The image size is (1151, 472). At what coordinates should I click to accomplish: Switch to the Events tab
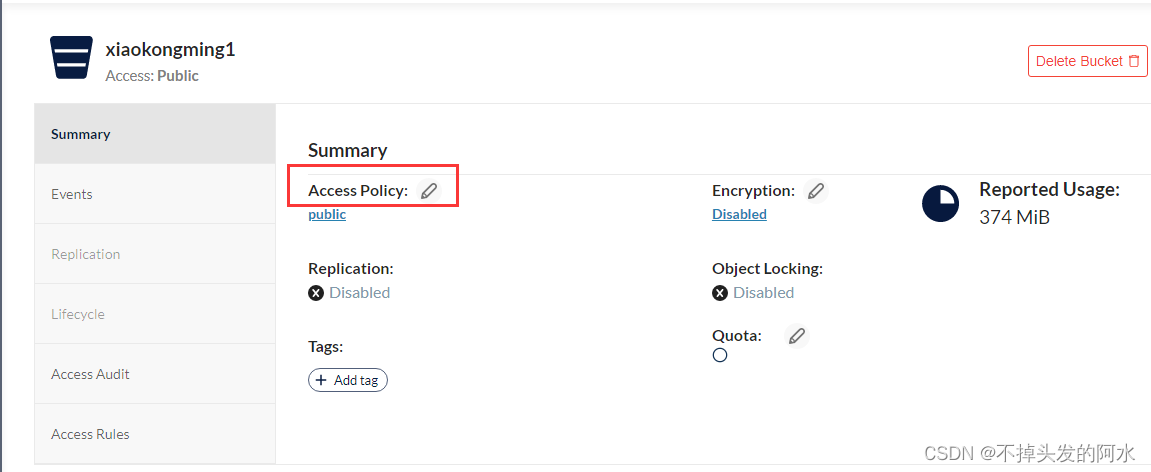tap(155, 194)
